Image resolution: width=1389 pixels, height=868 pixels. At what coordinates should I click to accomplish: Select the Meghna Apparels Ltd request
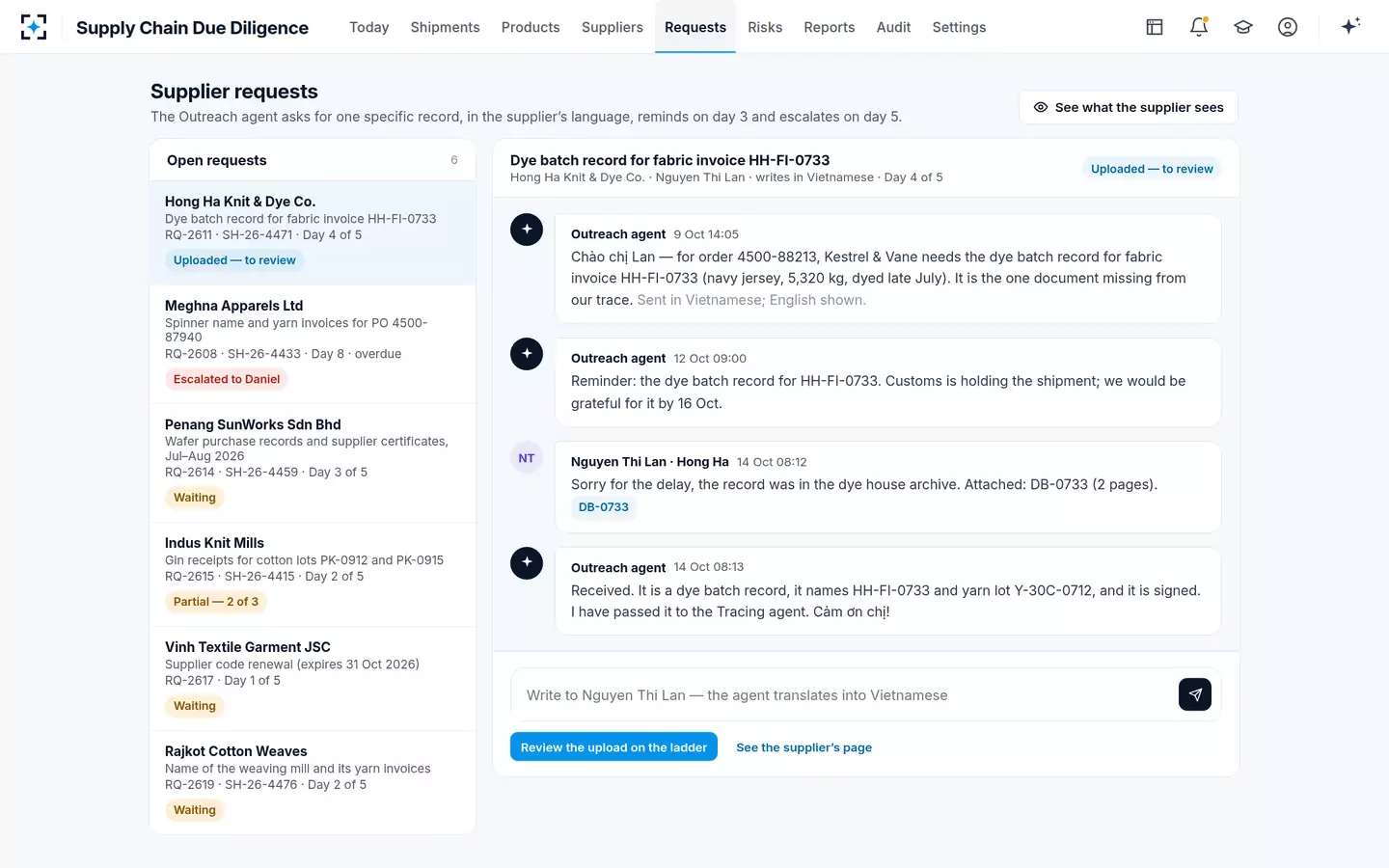(x=313, y=344)
